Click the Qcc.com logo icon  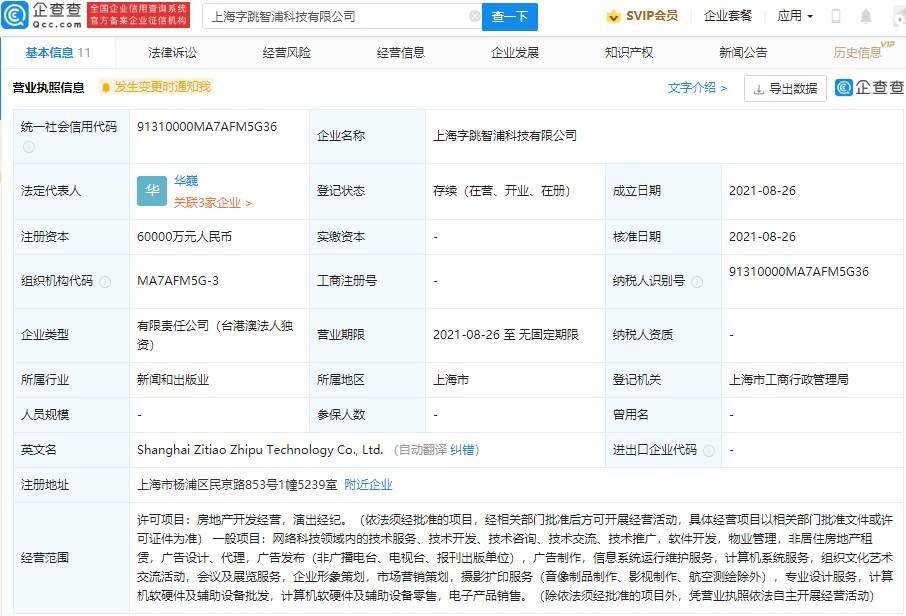pos(14,15)
